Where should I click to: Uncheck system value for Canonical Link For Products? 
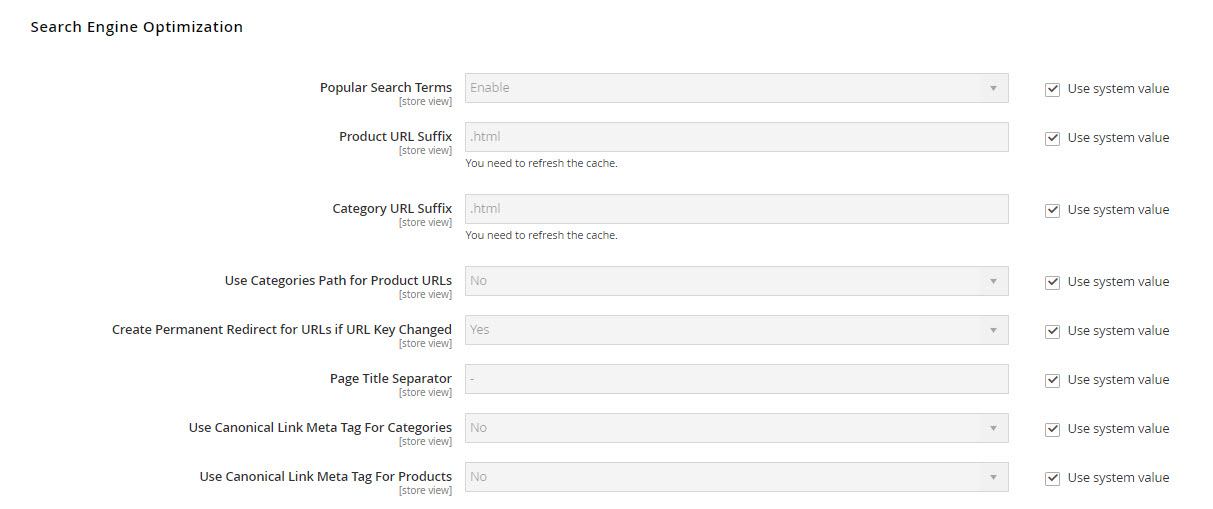(1052, 478)
